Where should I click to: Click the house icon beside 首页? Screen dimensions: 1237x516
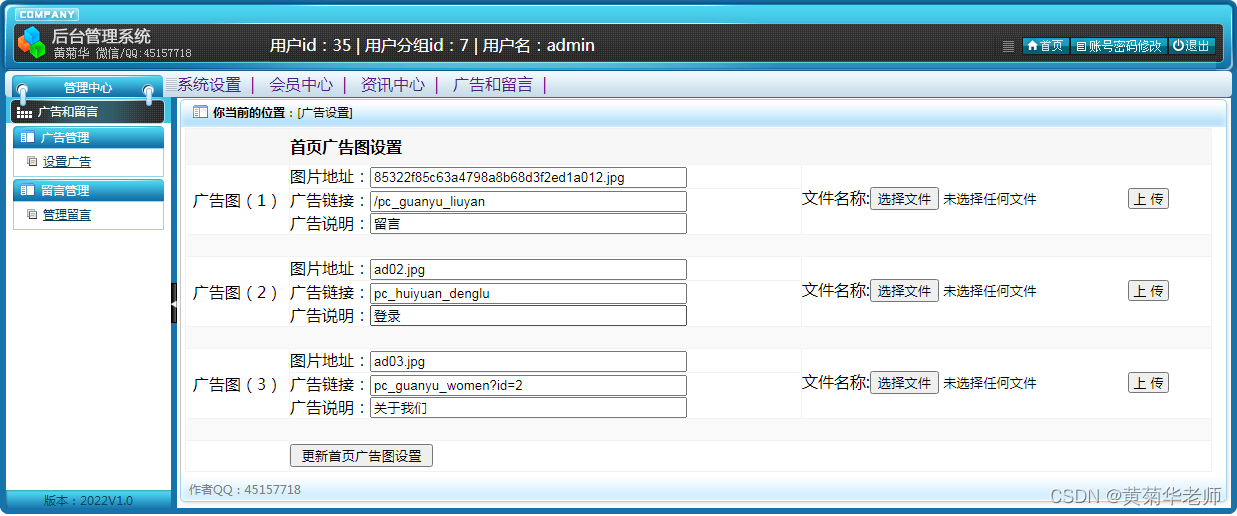(1032, 46)
